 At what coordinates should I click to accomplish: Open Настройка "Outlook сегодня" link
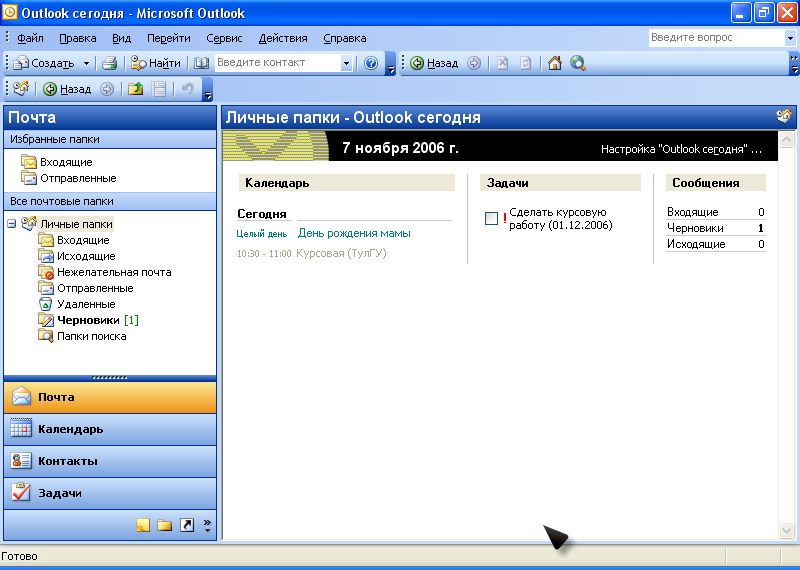682,150
